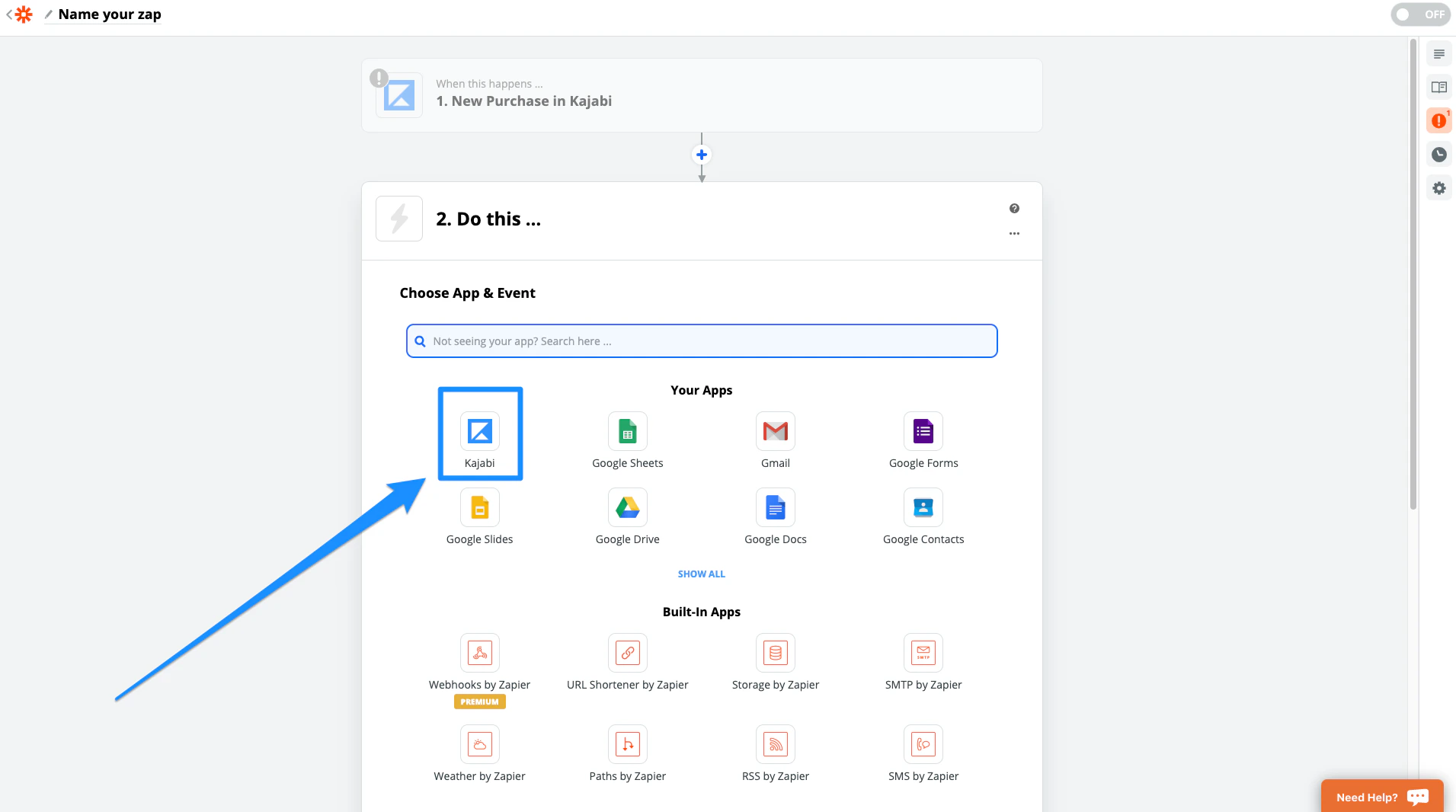Screen dimensions: 1456x812
Task: Choose Google Contacts app
Action: tap(923, 507)
